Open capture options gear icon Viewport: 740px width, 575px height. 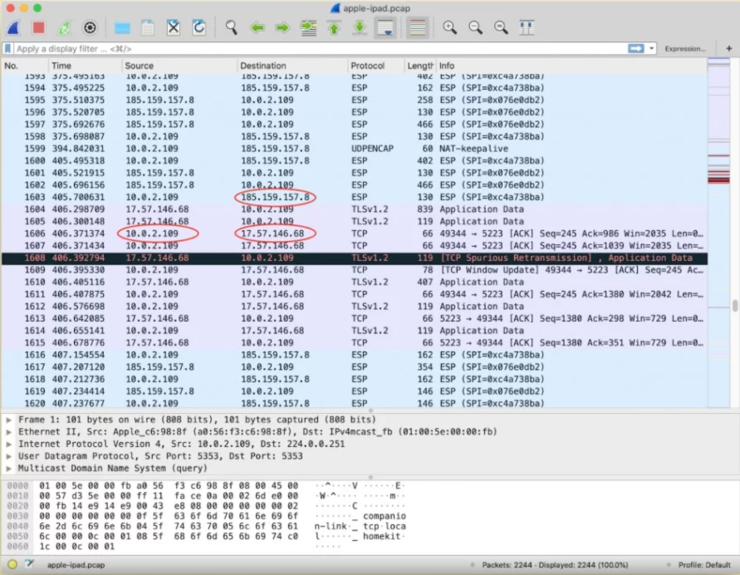coord(90,27)
